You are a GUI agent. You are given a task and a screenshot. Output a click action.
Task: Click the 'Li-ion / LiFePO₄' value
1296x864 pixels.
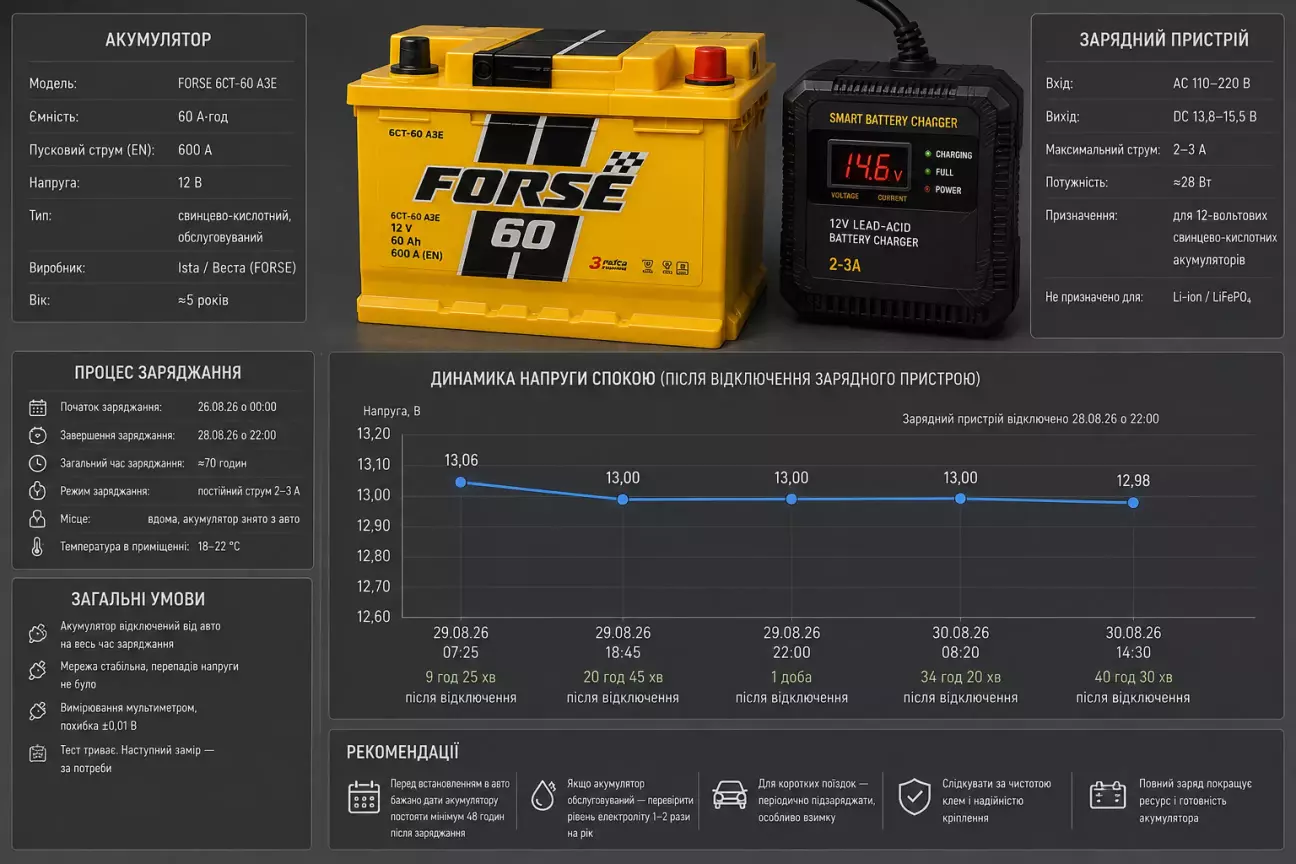pyautogui.click(x=1213, y=298)
